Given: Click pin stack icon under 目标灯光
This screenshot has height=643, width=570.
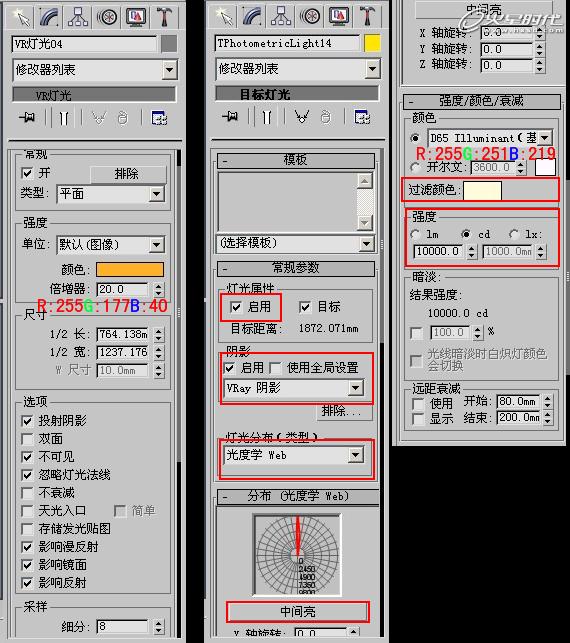Looking at the screenshot, I should 230,117.
